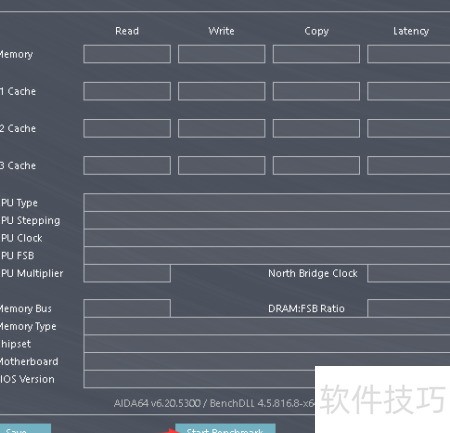Viewport: 450px width, 433px height.
Task: Click the DRAM:FSB Ratio value box
Action: click(x=409, y=308)
